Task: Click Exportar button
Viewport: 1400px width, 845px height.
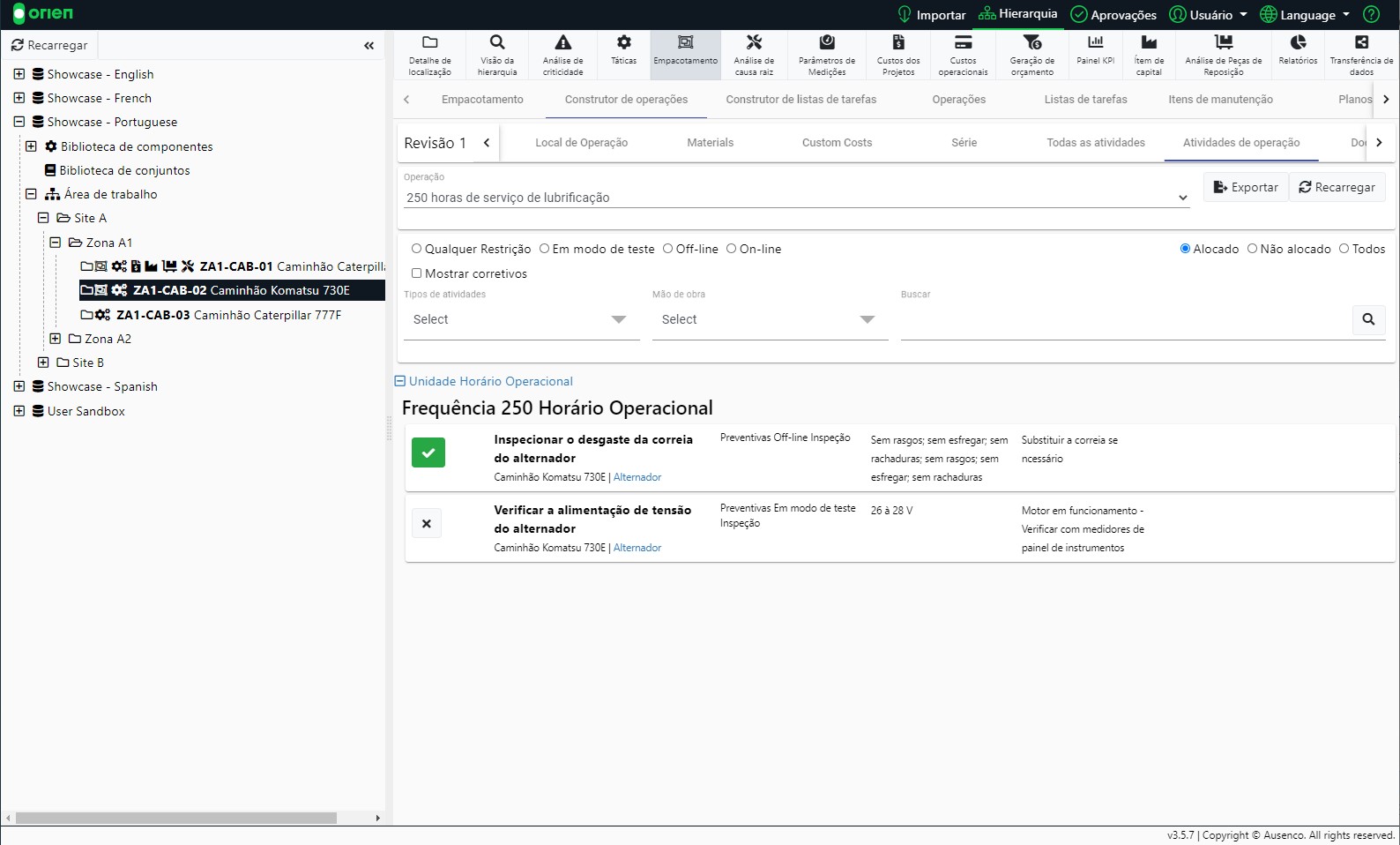Action: pyautogui.click(x=1246, y=187)
